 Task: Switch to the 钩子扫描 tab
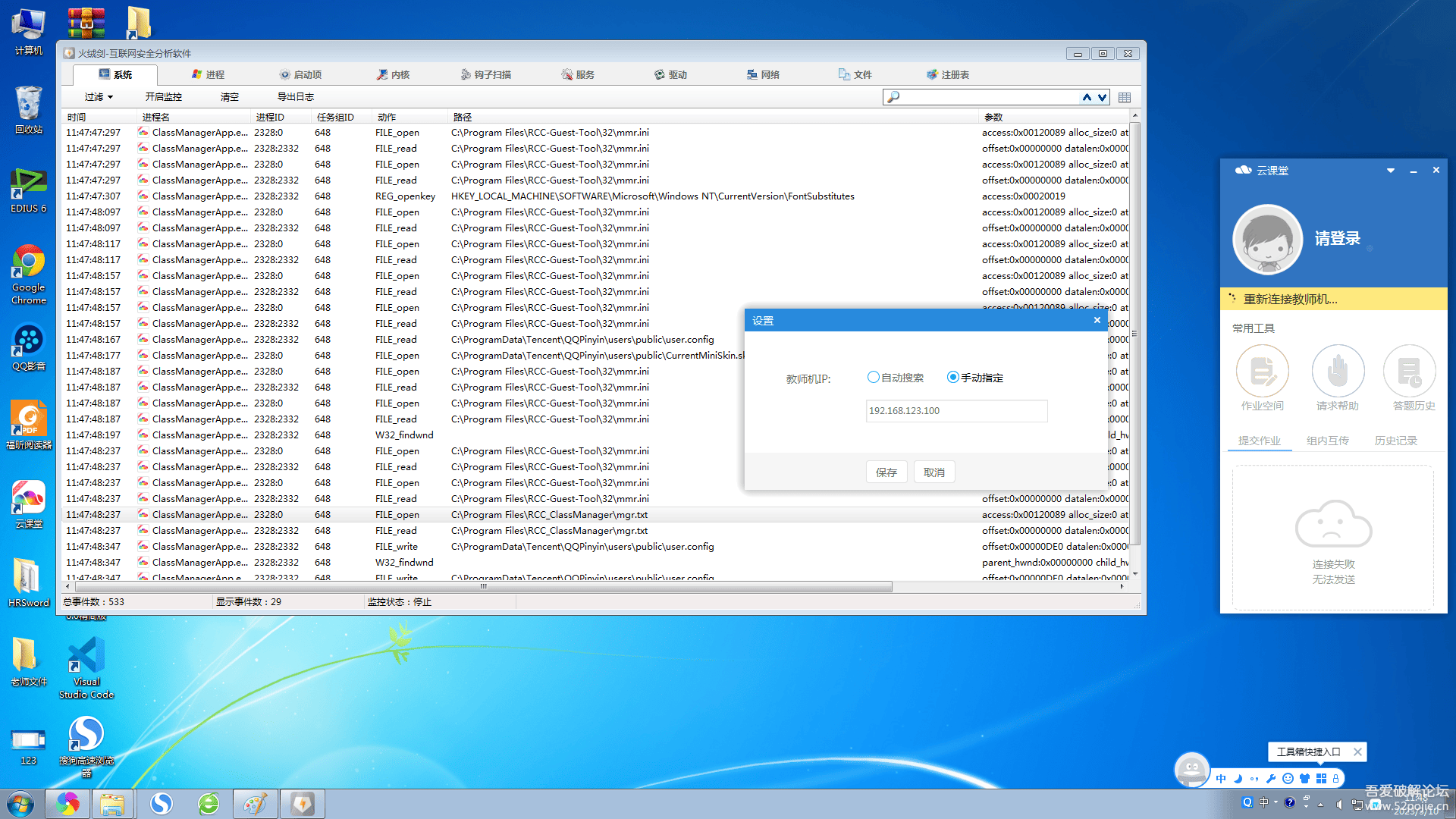click(x=485, y=74)
